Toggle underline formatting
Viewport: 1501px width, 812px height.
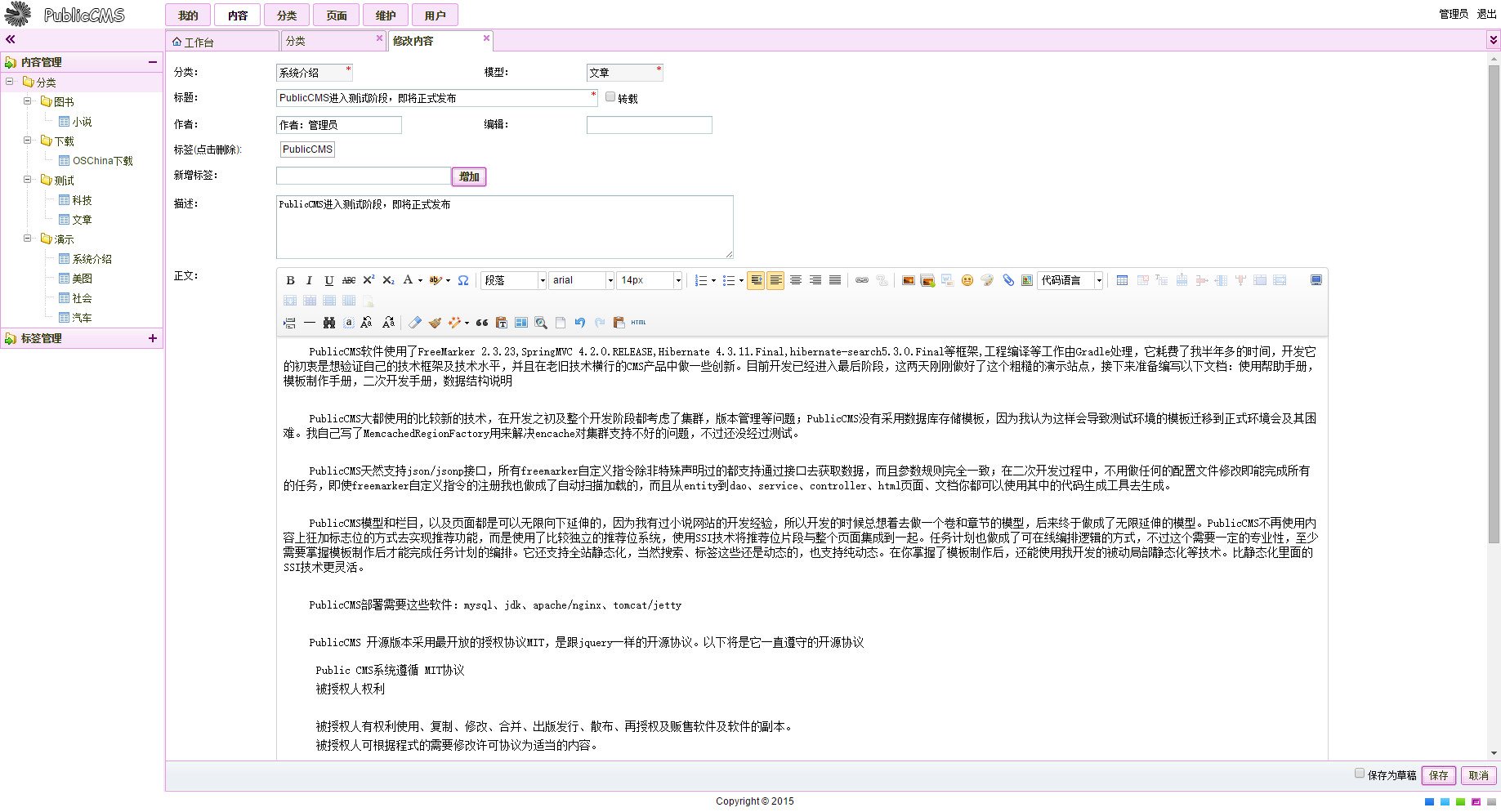click(x=328, y=280)
